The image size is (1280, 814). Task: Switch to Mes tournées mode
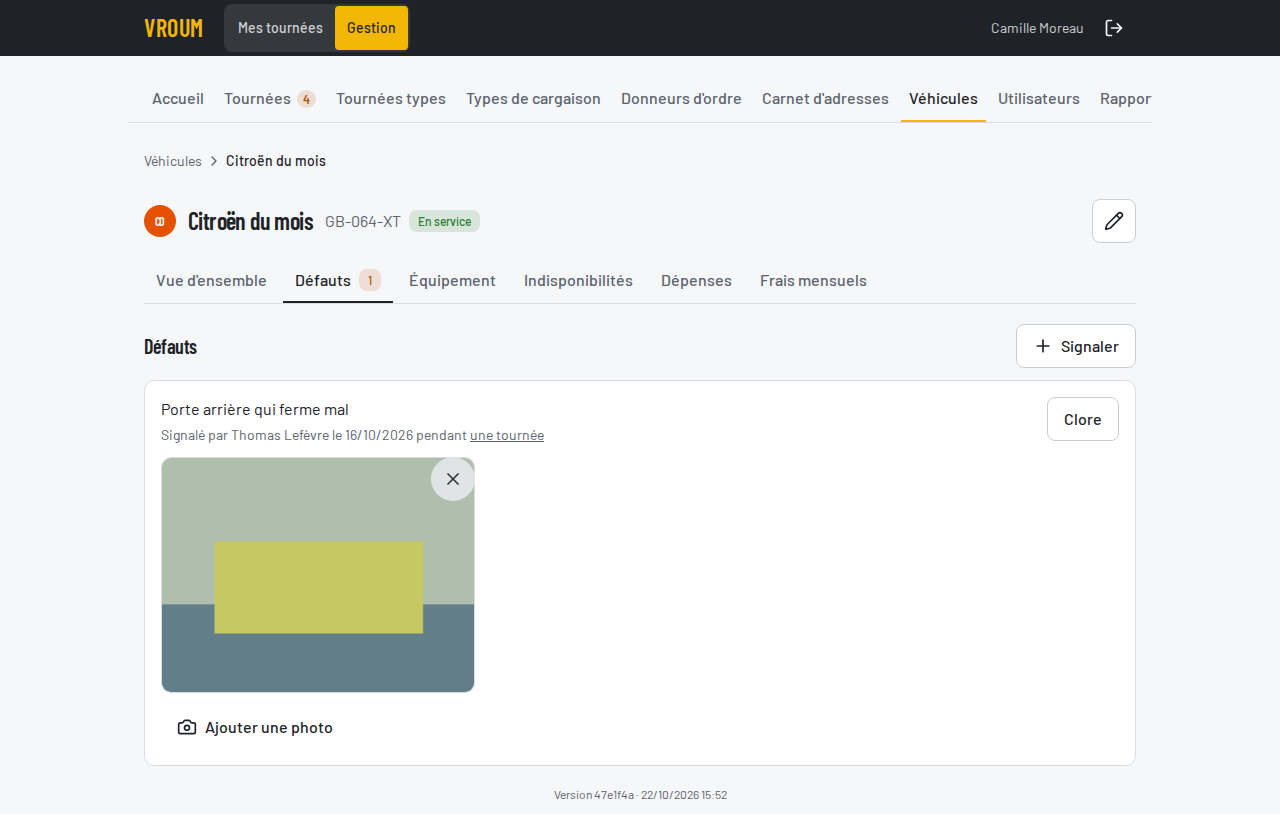[x=280, y=28]
